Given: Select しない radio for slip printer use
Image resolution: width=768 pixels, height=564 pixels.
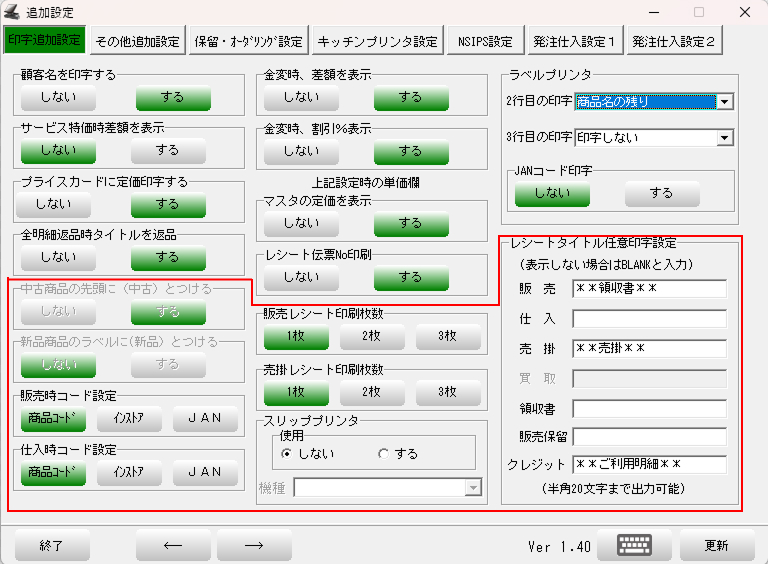Looking at the screenshot, I should click(288, 453).
